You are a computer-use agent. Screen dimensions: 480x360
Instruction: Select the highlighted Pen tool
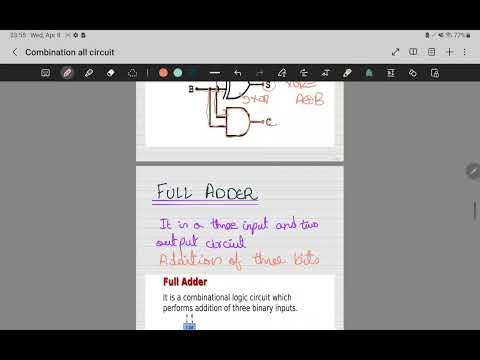pyautogui.click(x=67, y=73)
